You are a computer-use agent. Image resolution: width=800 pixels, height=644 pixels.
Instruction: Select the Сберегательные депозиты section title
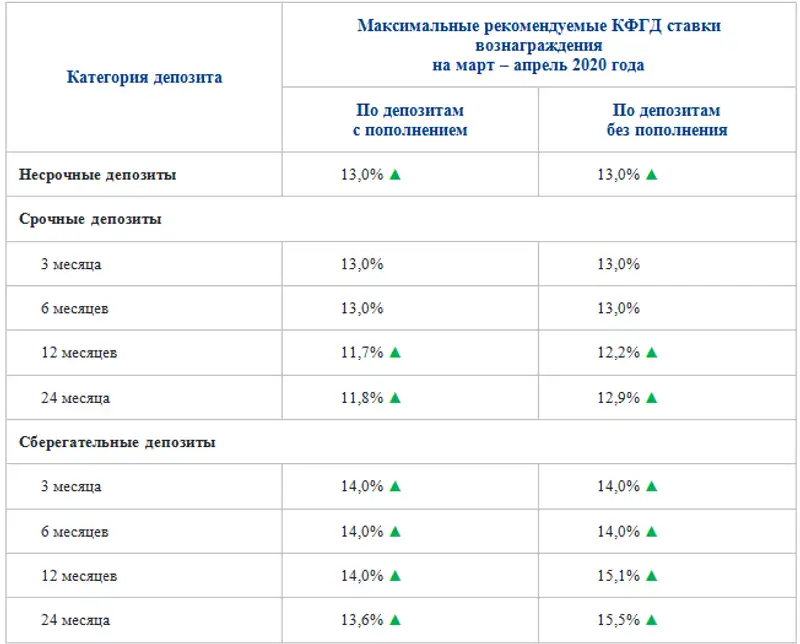(x=118, y=441)
